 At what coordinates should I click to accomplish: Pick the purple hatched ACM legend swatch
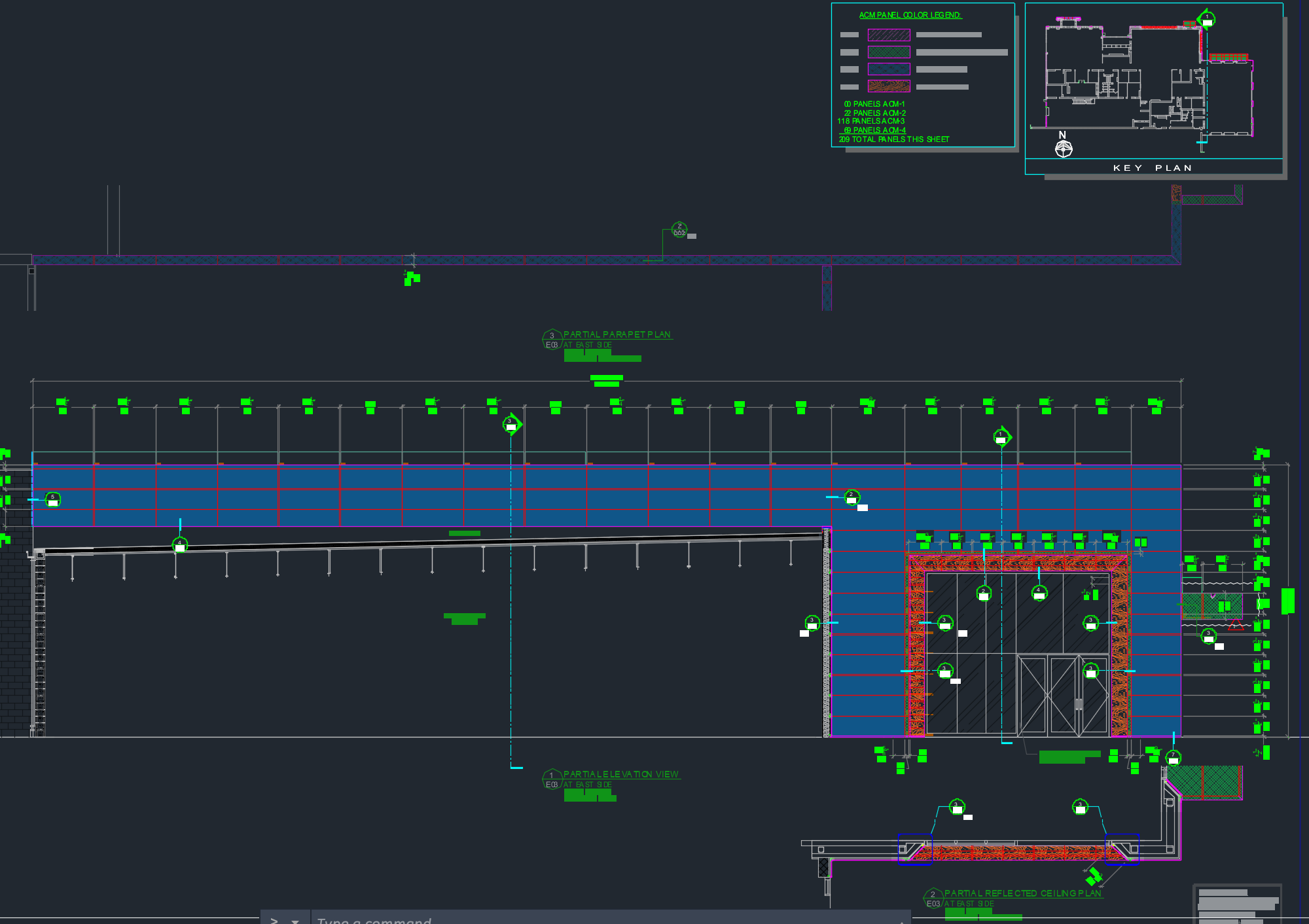889,35
